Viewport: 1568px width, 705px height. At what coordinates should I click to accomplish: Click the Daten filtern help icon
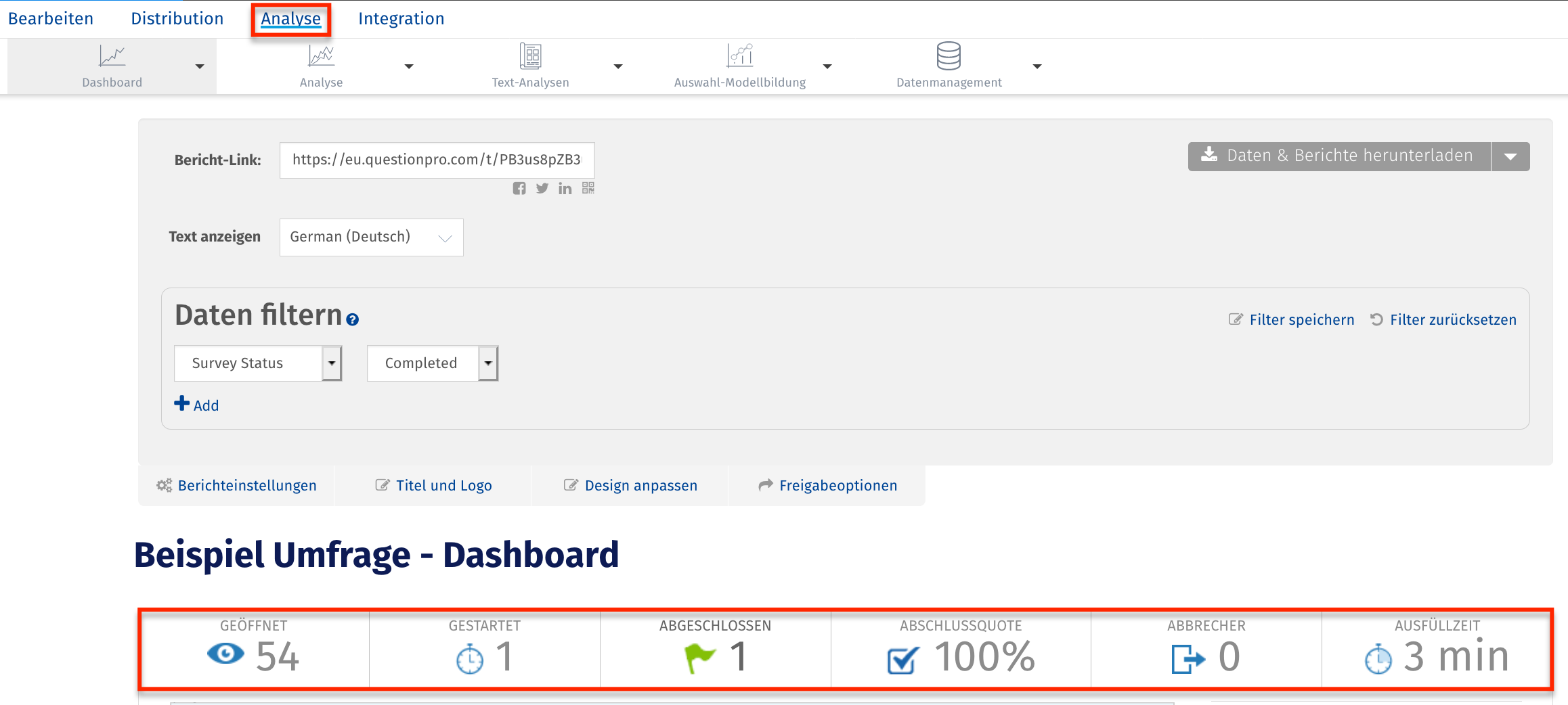pos(353,319)
